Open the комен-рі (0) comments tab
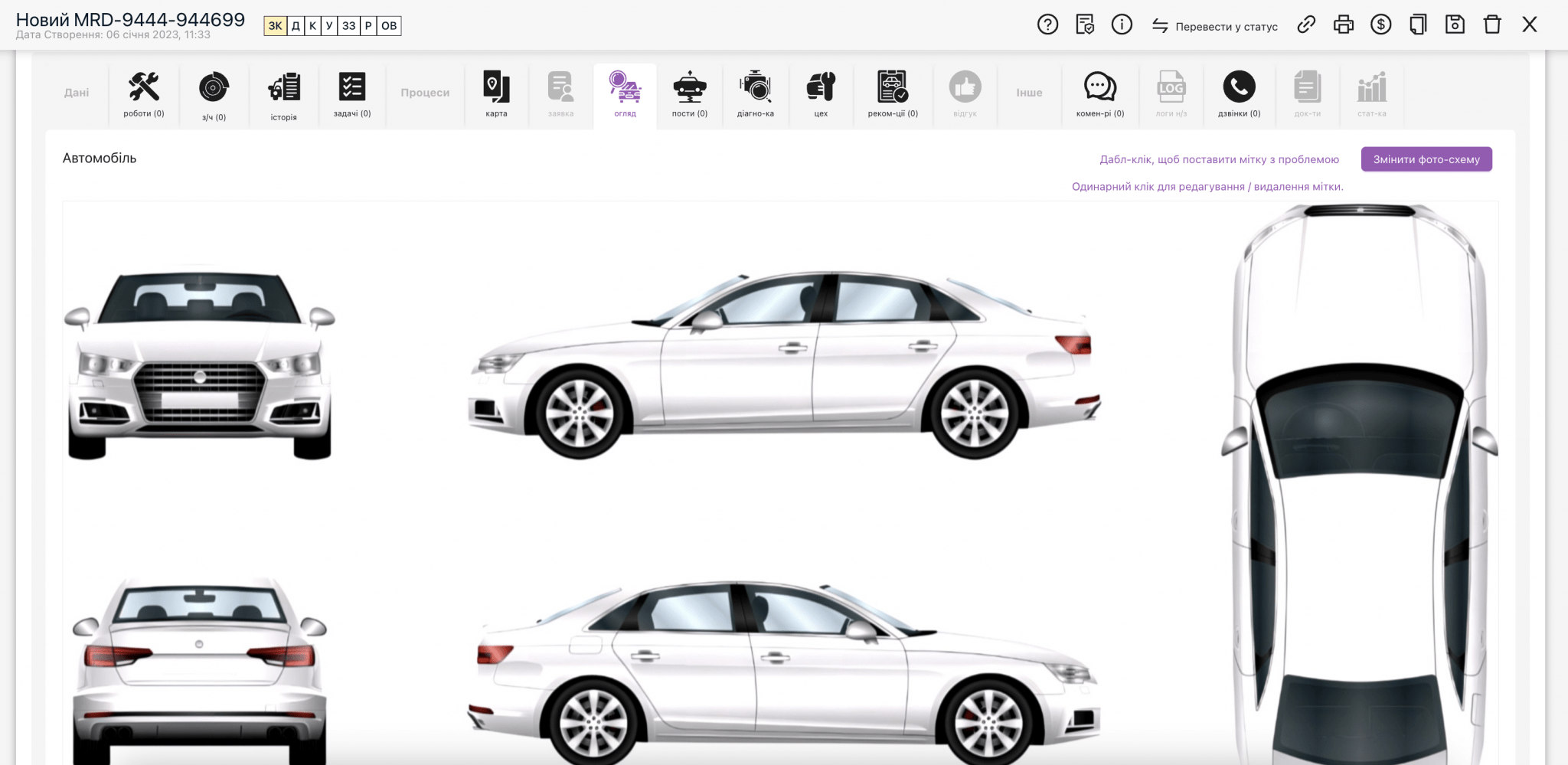Image resolution: width=1568 pixels, height=765 pixels. (1099, 94)
